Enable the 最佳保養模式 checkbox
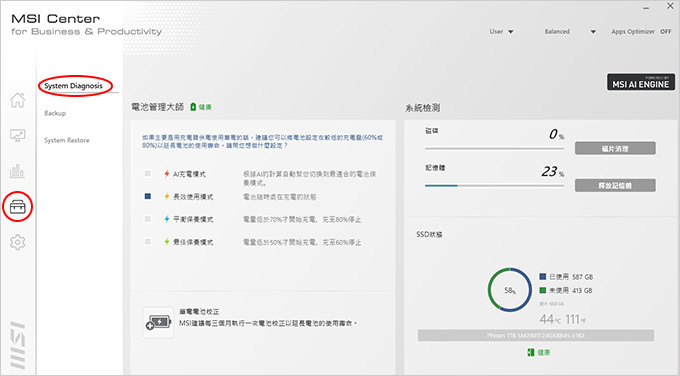680x376 pixels. tap(148, 242)
